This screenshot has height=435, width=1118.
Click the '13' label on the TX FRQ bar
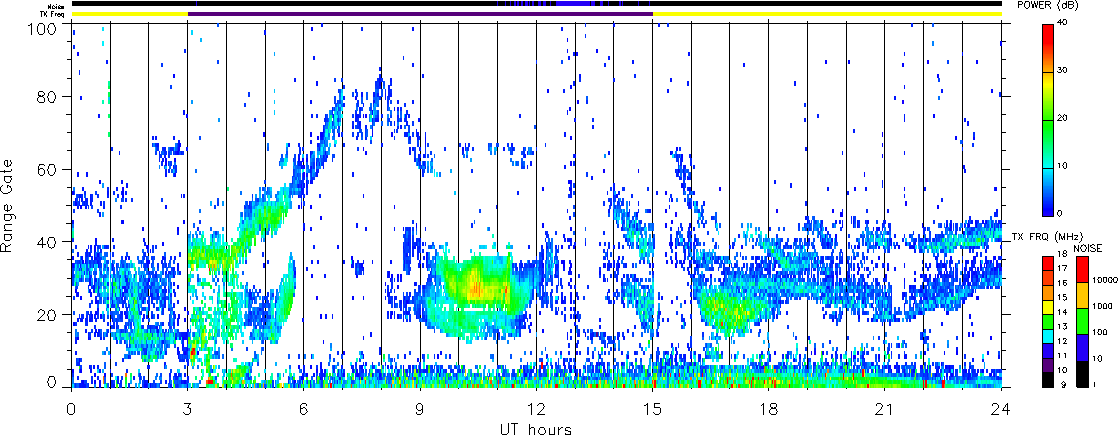pyautogui.click(x=1062, y=327)
